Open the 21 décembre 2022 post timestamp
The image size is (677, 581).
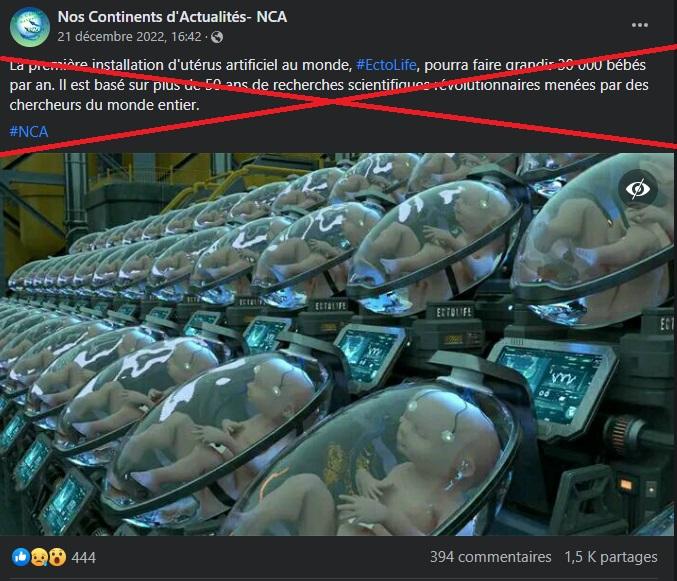130,37
